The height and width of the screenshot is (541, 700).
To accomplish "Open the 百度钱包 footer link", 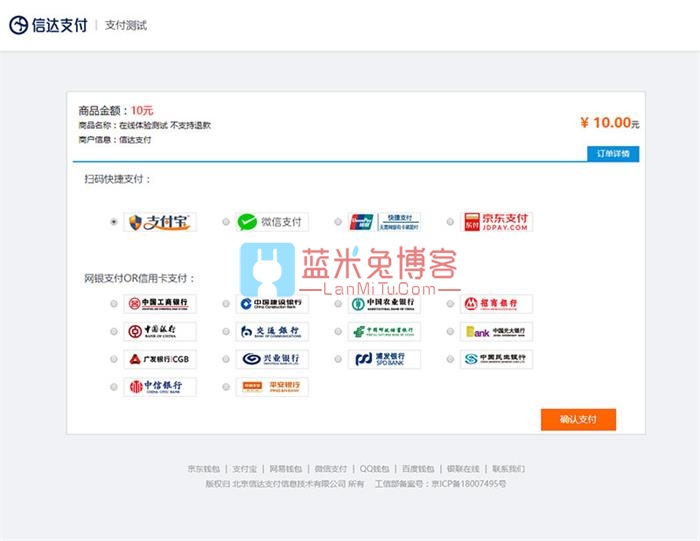I will tap(418, 469).
